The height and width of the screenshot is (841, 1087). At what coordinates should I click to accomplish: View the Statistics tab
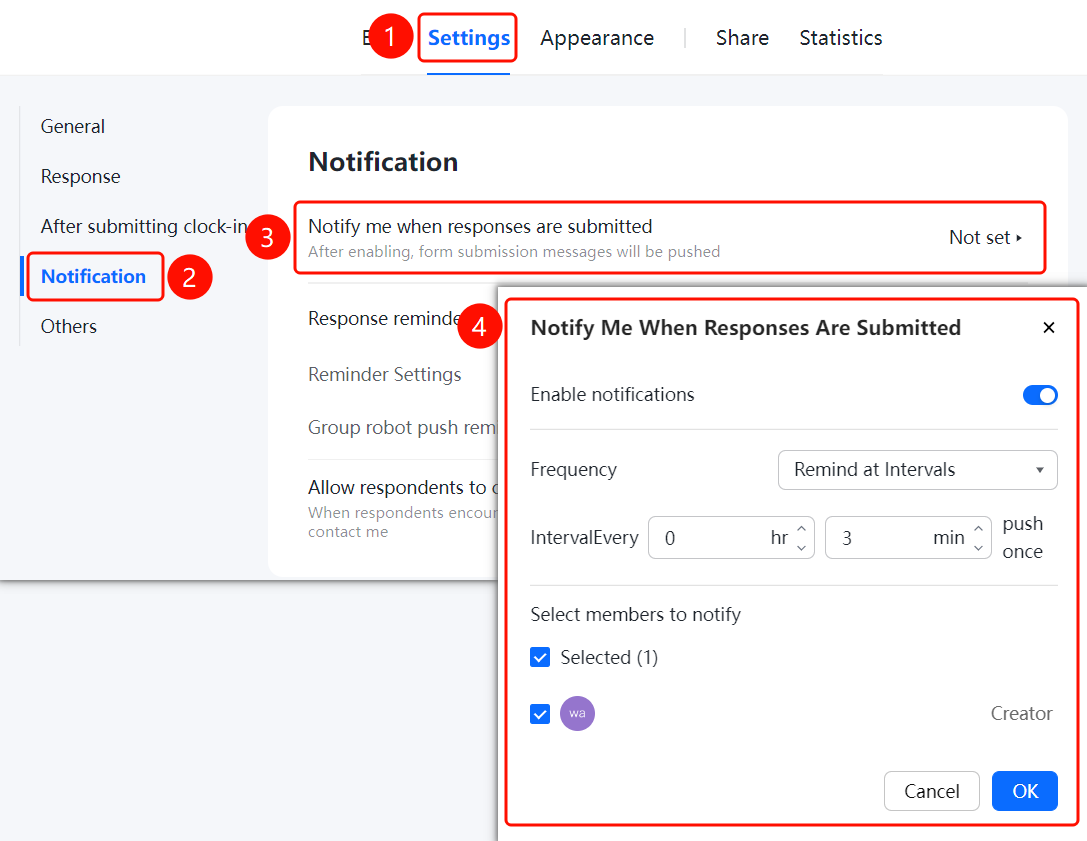[840, 37]
